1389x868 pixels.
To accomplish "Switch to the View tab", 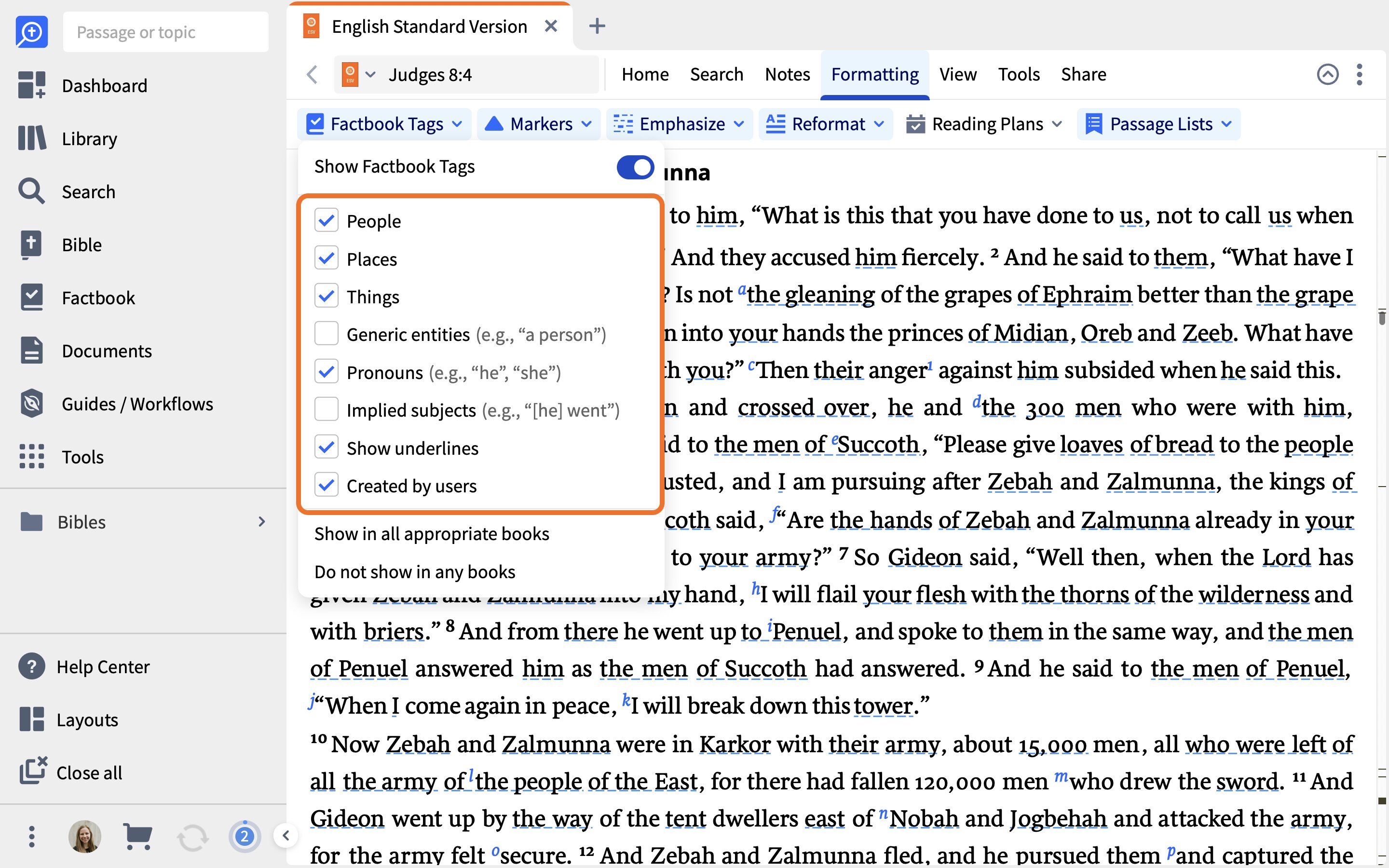I will point(958,74).
